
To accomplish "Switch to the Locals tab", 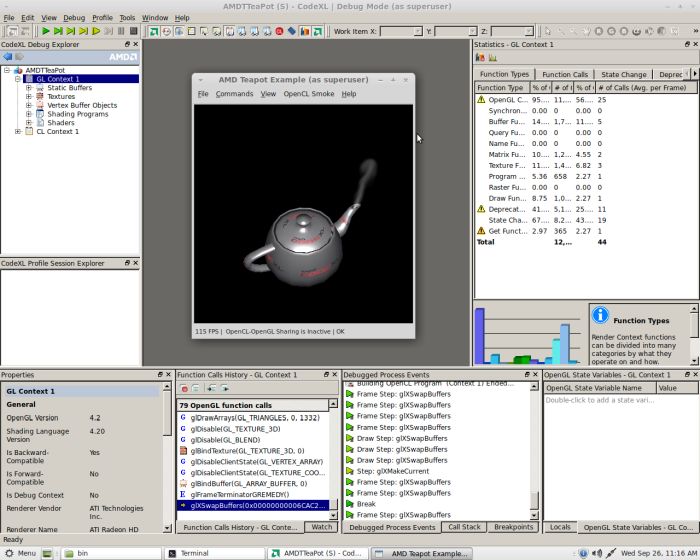I will click(x=560, y=527).
